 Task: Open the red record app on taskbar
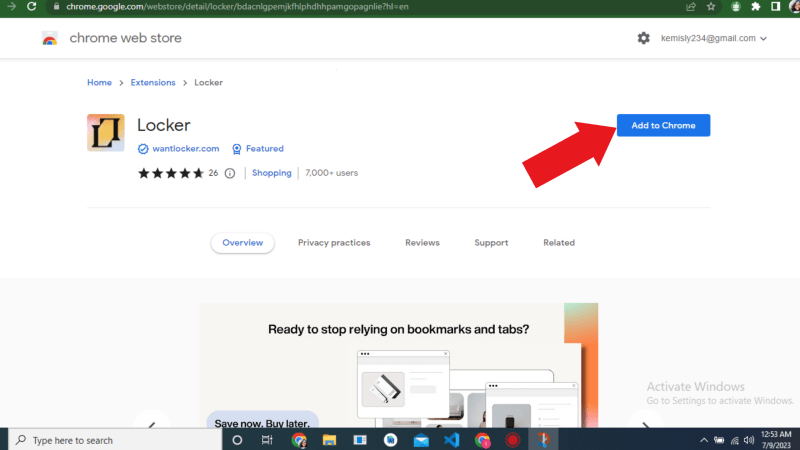(513, 440)
